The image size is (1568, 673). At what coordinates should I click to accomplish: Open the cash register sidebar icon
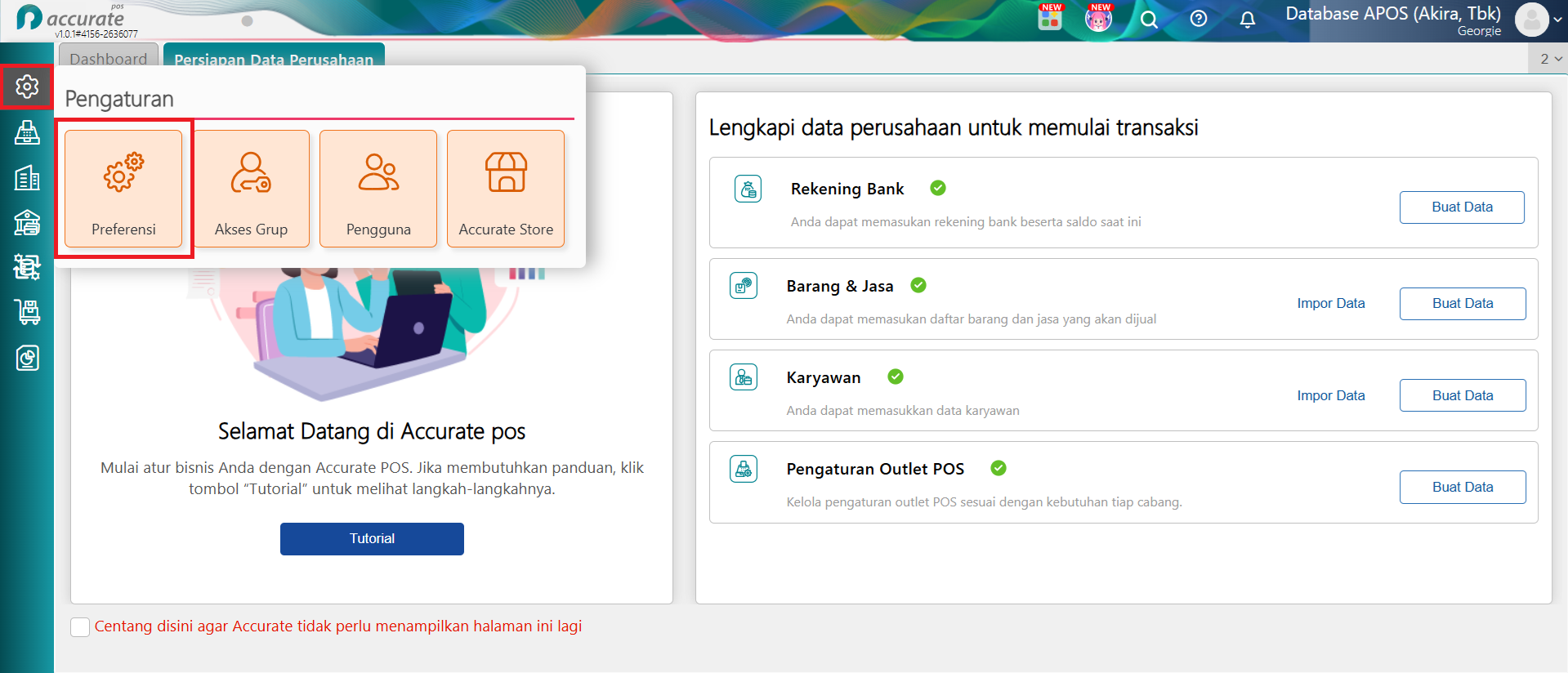point(27,132)
